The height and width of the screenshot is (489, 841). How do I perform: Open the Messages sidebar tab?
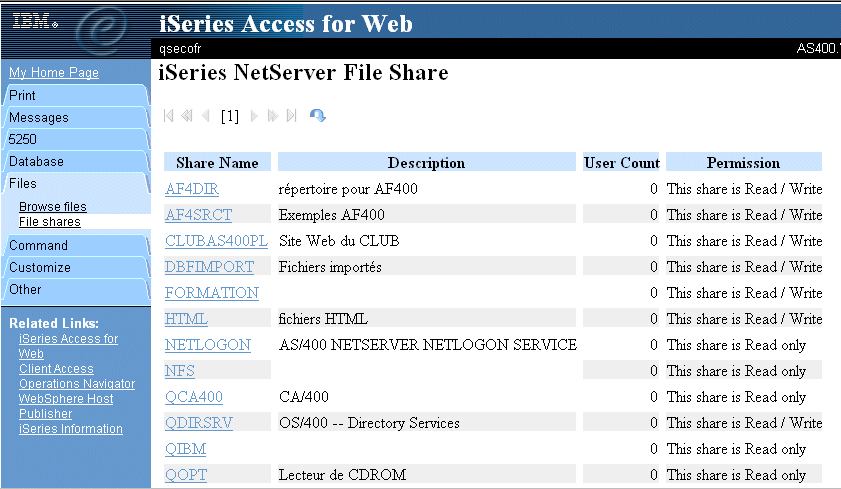tap(76, 117)
